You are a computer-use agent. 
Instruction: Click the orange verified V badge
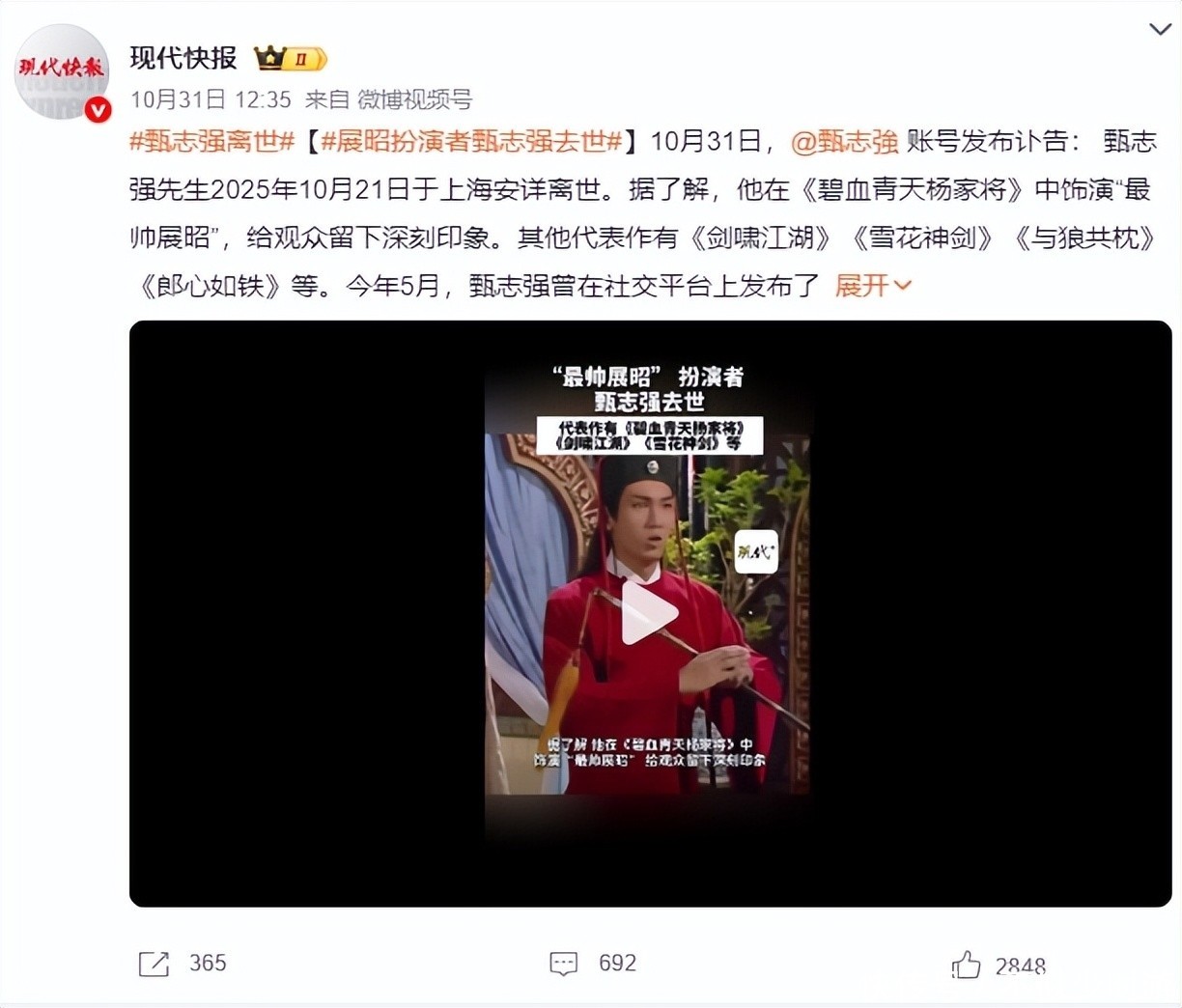click(98, 111)
